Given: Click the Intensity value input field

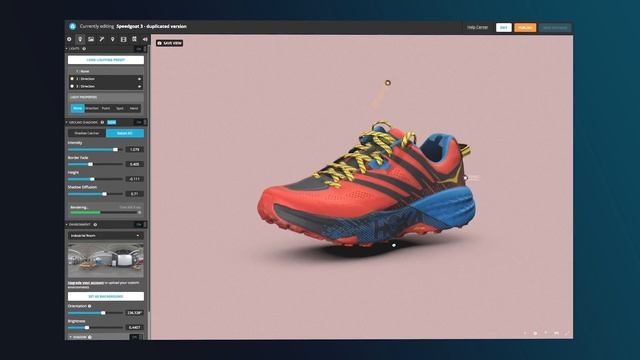Looking at the screenshot, I should [134, 150].
